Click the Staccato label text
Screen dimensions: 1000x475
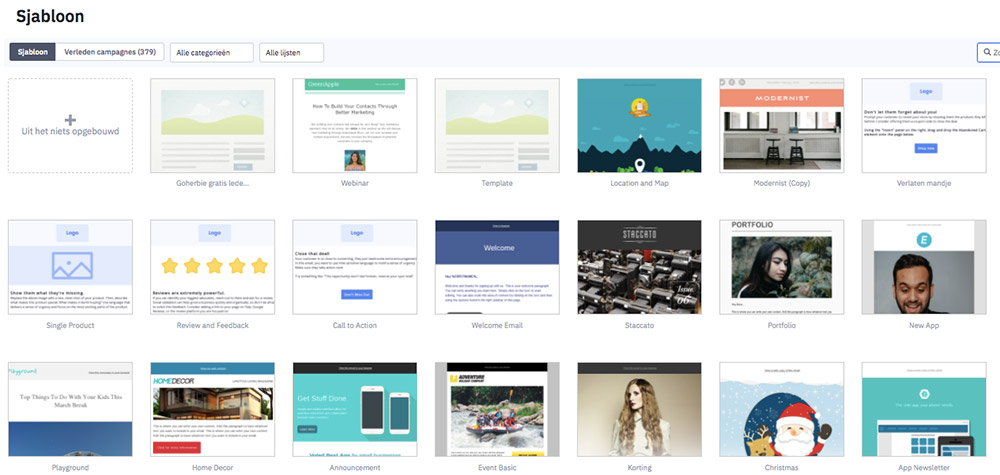tap(640, 325)
